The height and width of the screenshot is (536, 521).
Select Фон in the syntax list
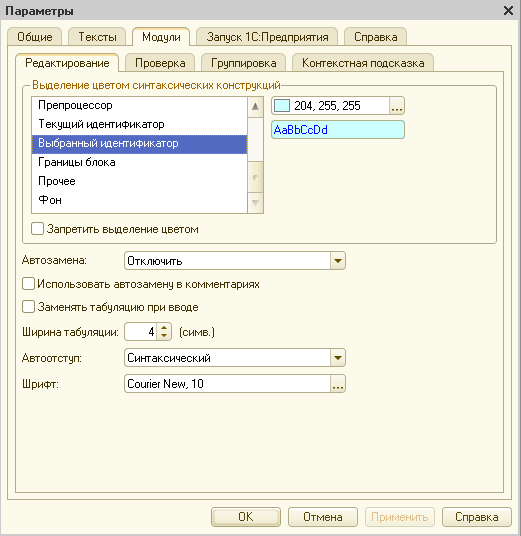[x=139, y=200]
